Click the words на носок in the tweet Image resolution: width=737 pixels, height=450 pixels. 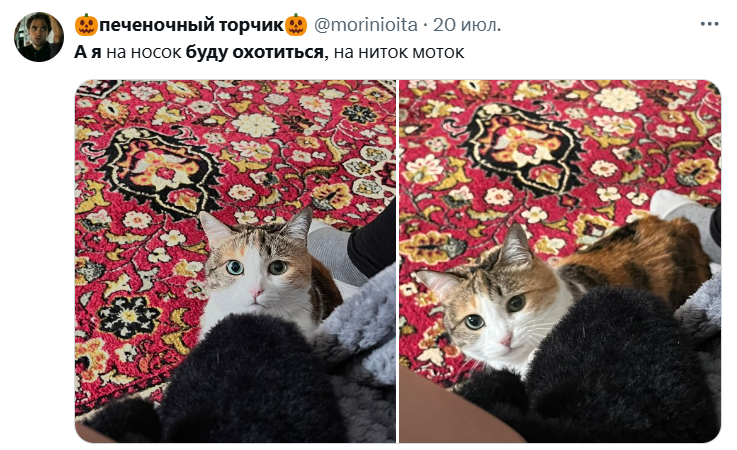(144, 52)
